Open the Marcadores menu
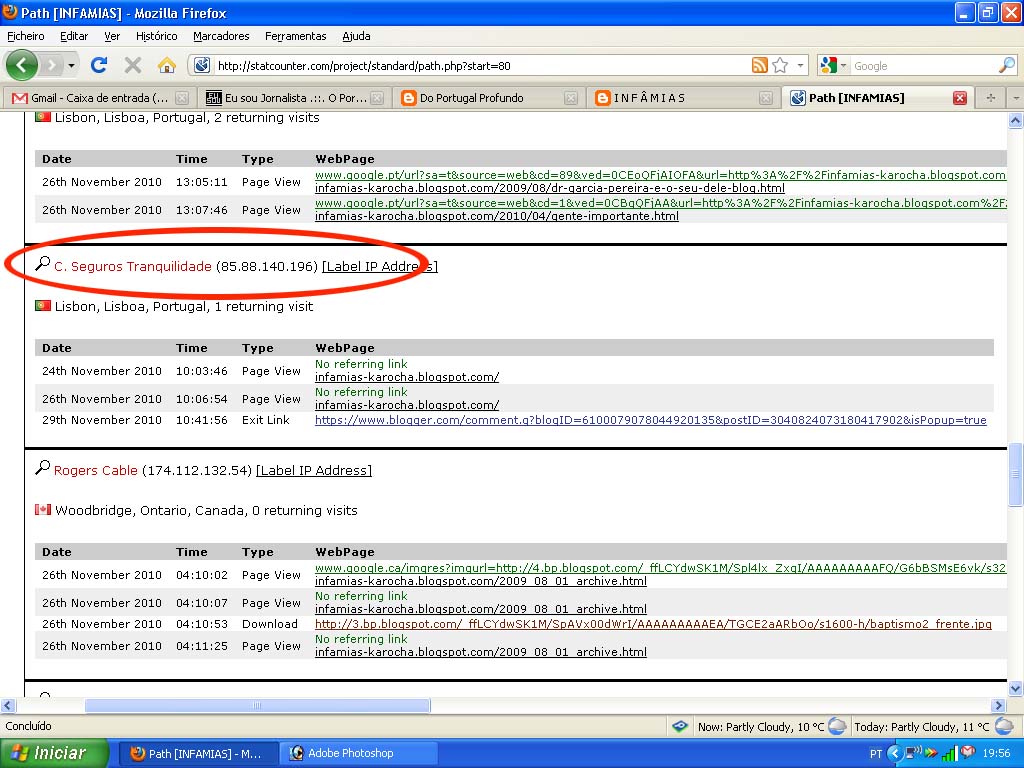 221,36
